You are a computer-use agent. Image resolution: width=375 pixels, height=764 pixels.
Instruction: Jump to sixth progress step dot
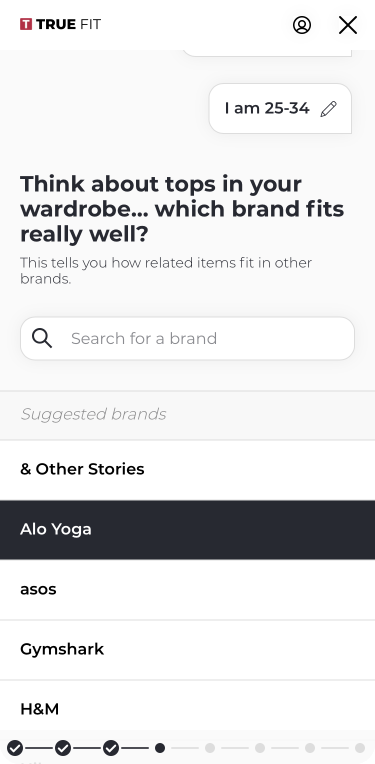tap(260, 747)
